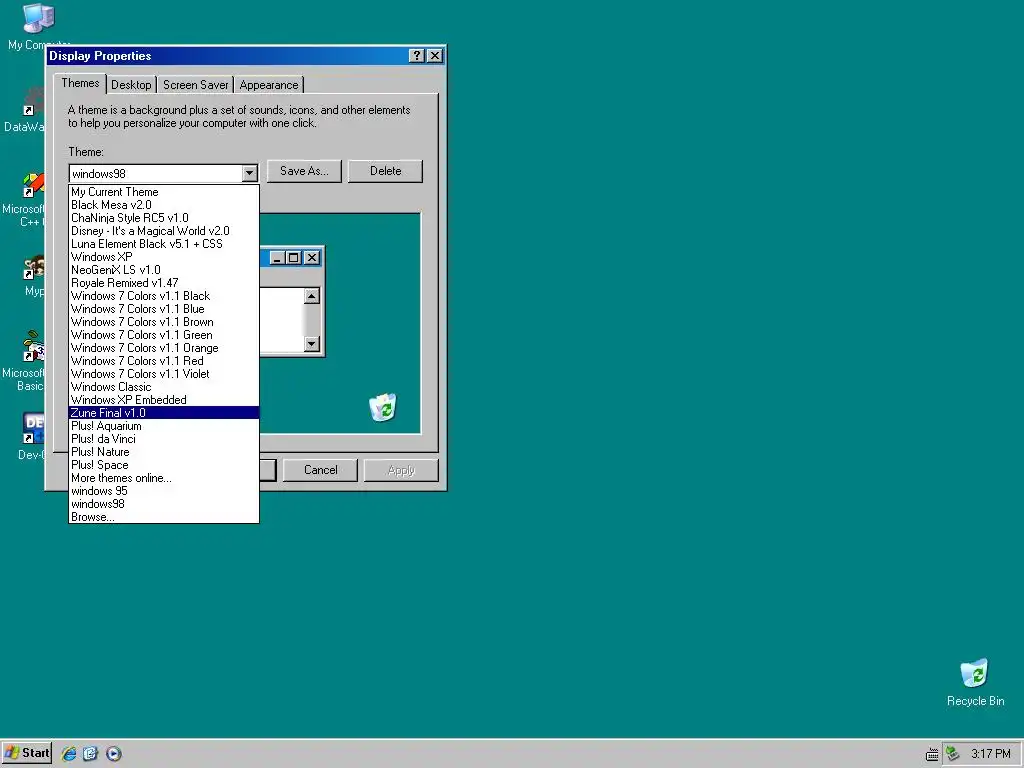Choose the Plus! Nature theme
The image size is (1024, 768).
(164, 452)
